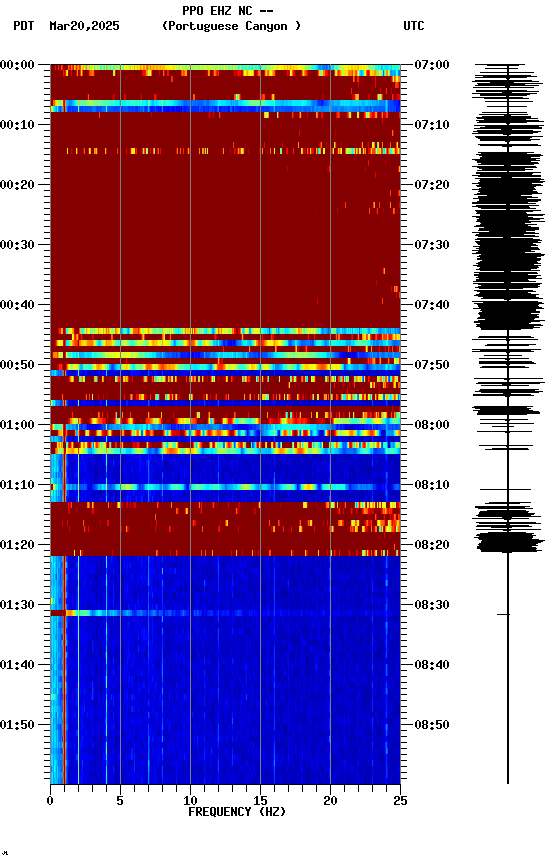Viewport: 552px width, 864px height.
Task: Click the '07:10' UTC time label
Action: (x=431, y=125)
